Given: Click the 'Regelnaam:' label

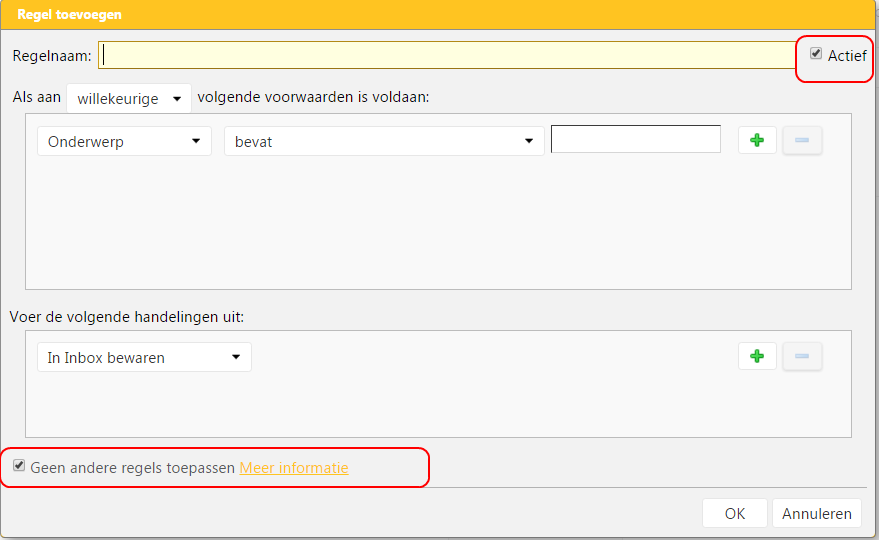Looking at the screenshot, I should (52, 56).
